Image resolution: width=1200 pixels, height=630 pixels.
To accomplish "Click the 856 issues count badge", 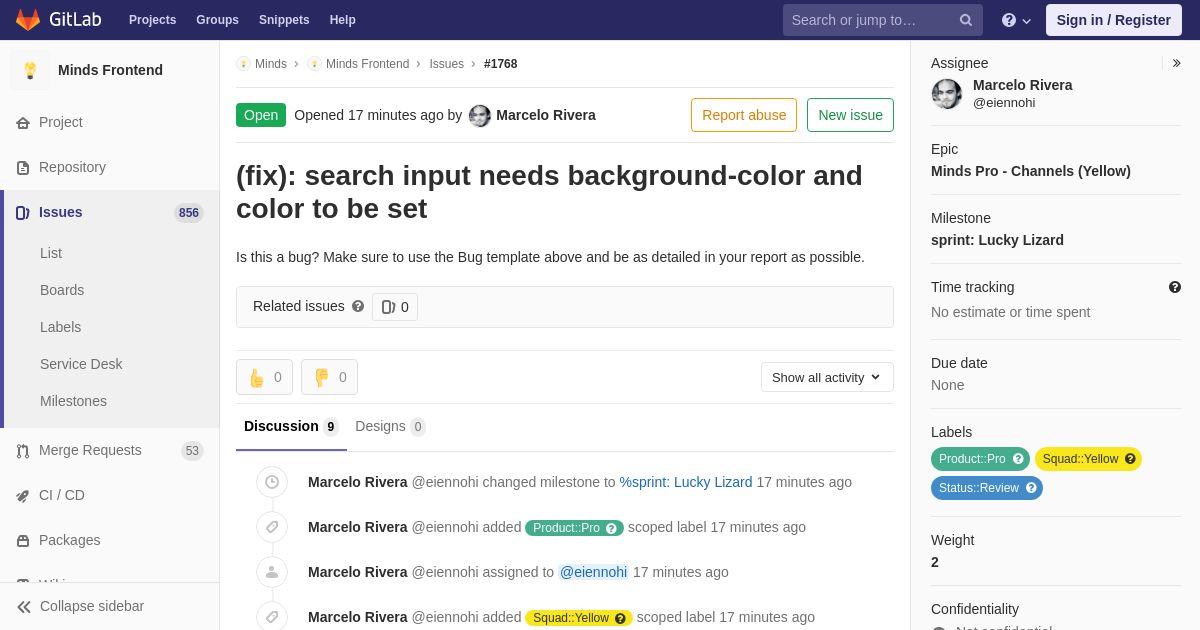I will coord(189,212).
